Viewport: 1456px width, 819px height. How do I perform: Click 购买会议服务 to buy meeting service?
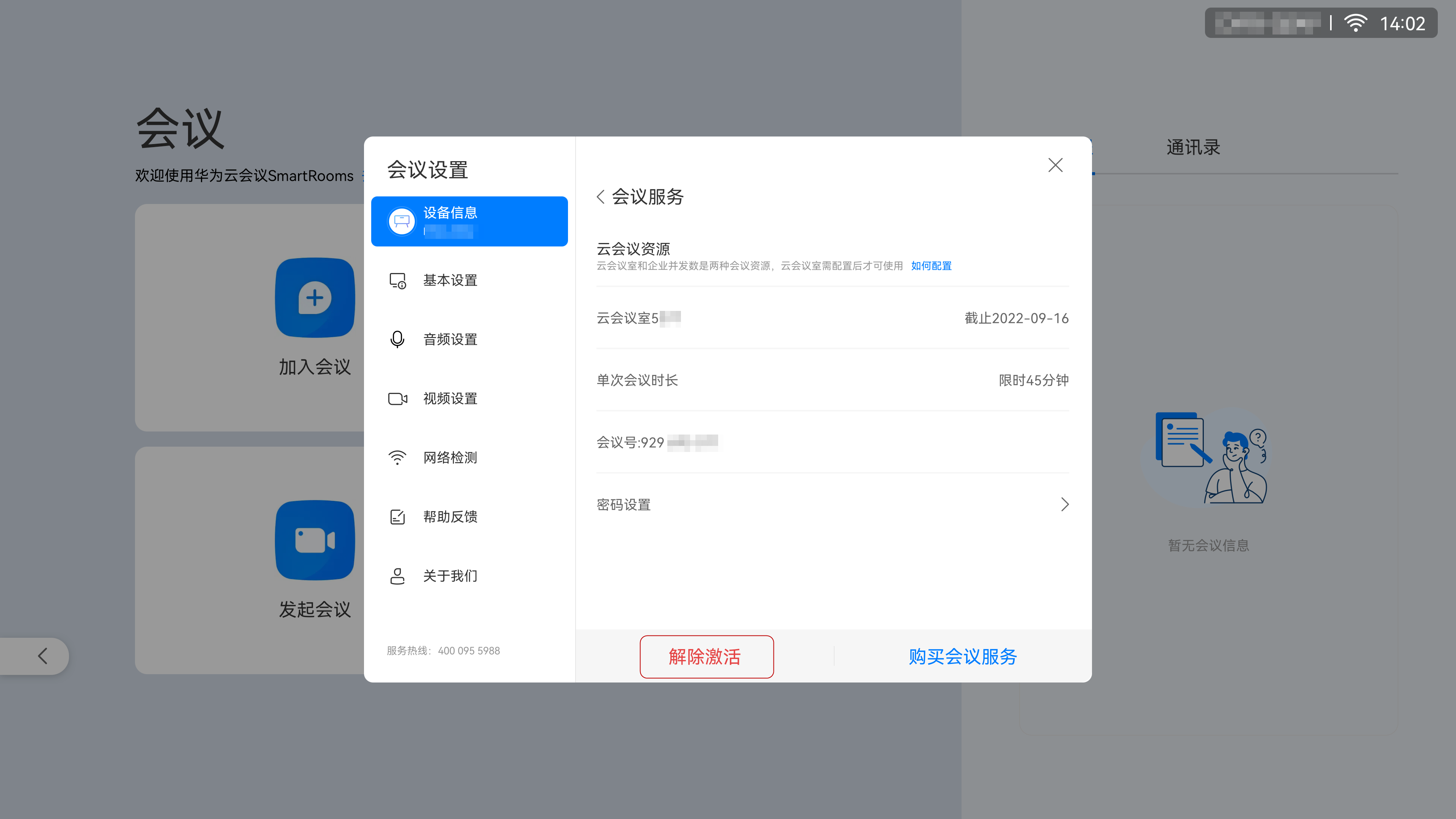point(963,656)
